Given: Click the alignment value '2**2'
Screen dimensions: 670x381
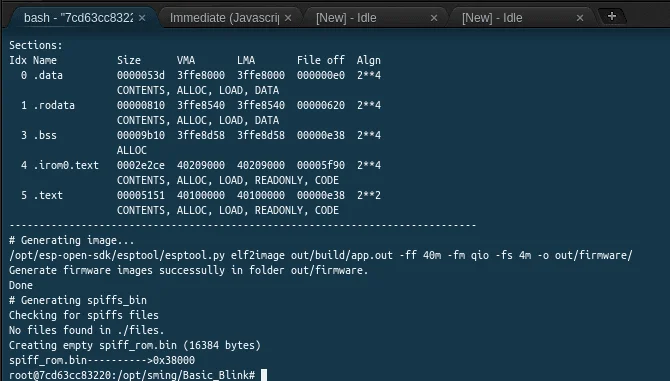Looking at the screenshot, I should [369, 195].
